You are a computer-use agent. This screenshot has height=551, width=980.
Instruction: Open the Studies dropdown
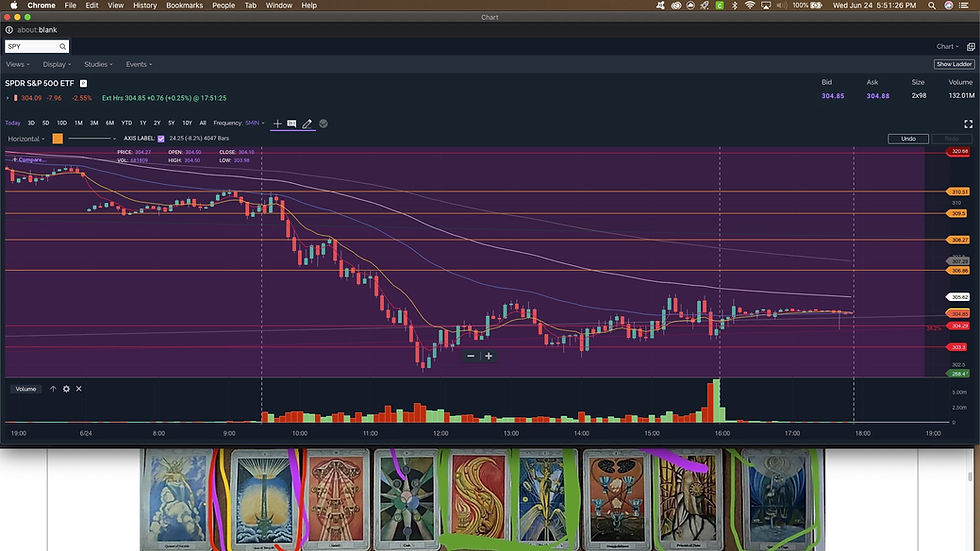point(98,64)
